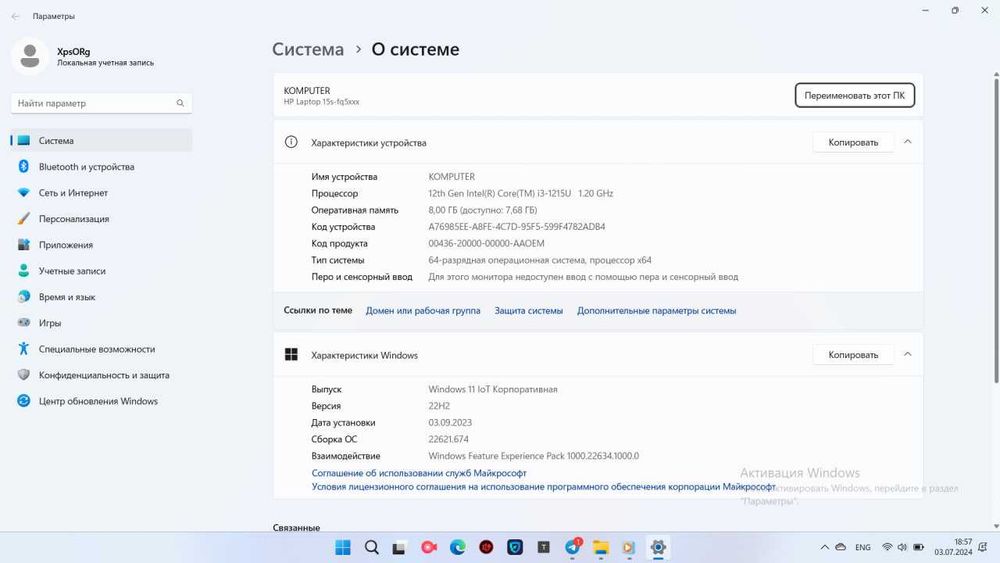Click Переименовать этот ПК button
The width and height of the screenshot is (1000, 563).
tap(855, 95)
